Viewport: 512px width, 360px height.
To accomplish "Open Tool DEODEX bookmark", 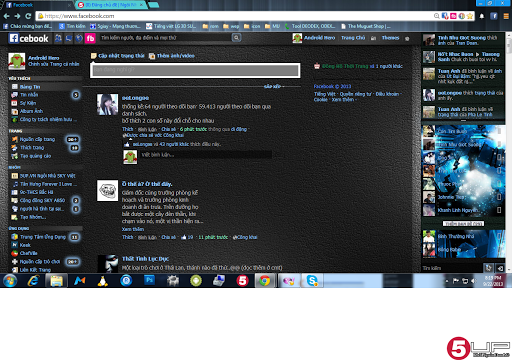I will coord(310,26).
